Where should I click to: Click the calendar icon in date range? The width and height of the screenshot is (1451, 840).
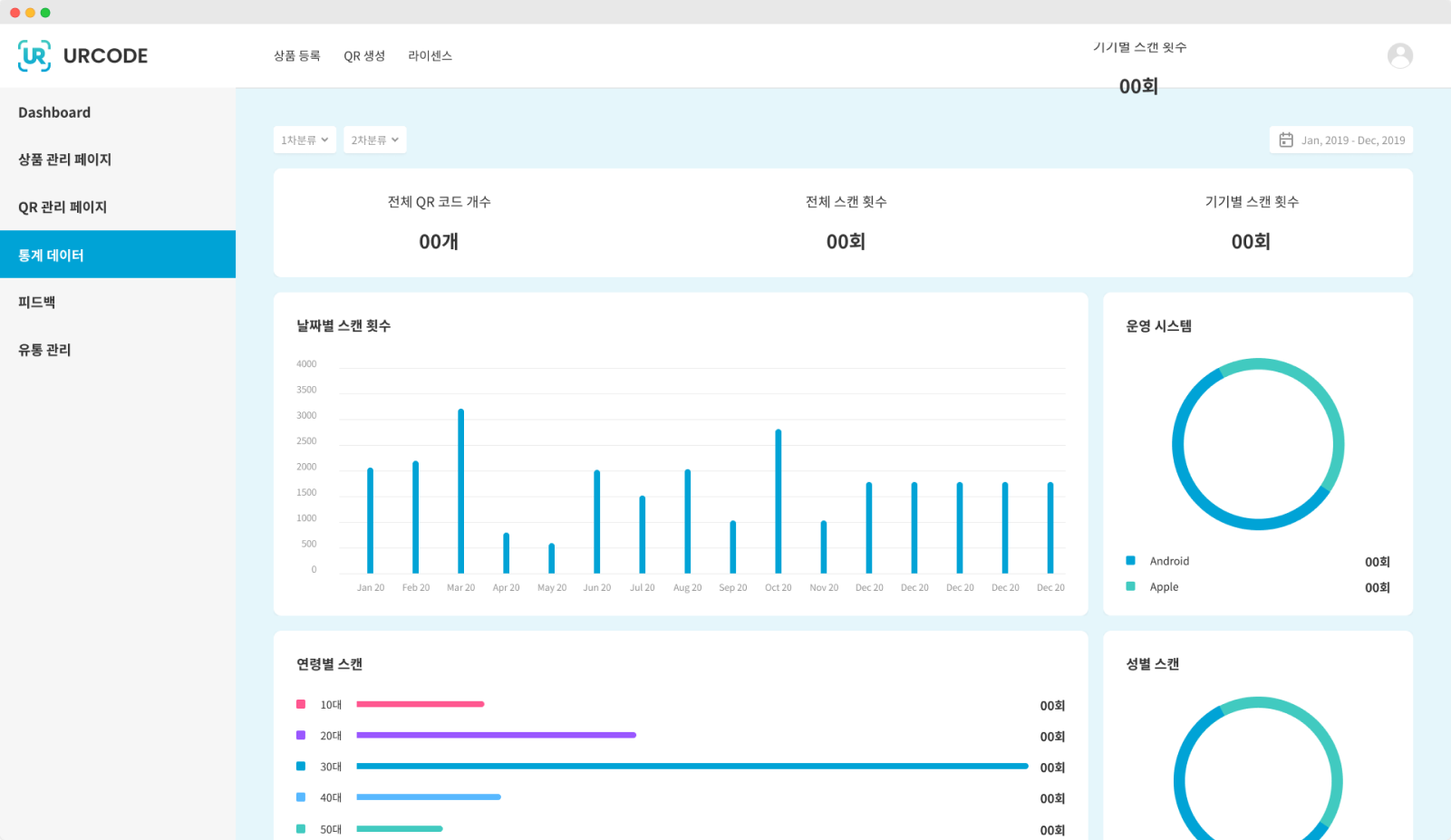[1285, 140]
